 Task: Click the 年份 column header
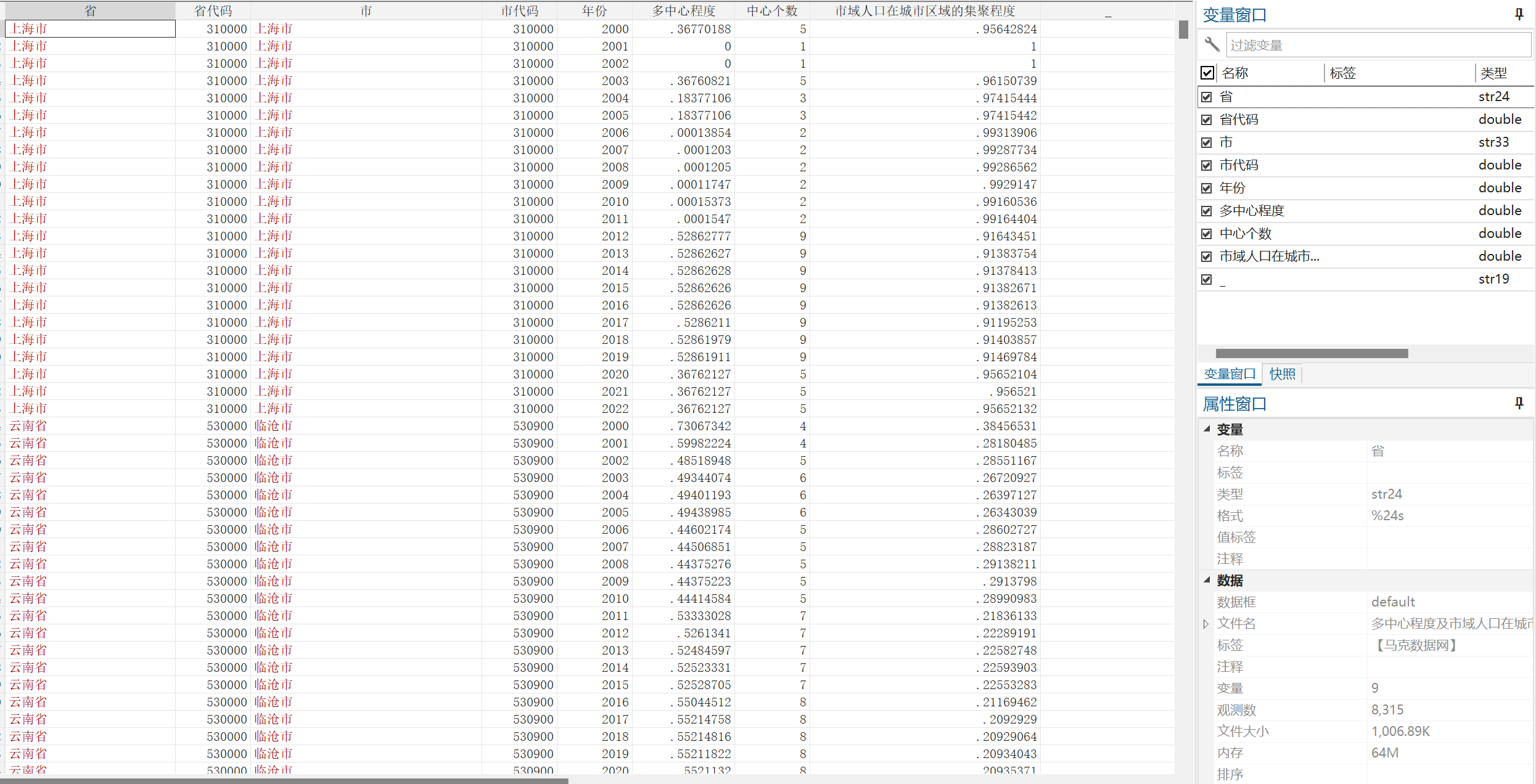pyautogui.click(x=594, y=10)
